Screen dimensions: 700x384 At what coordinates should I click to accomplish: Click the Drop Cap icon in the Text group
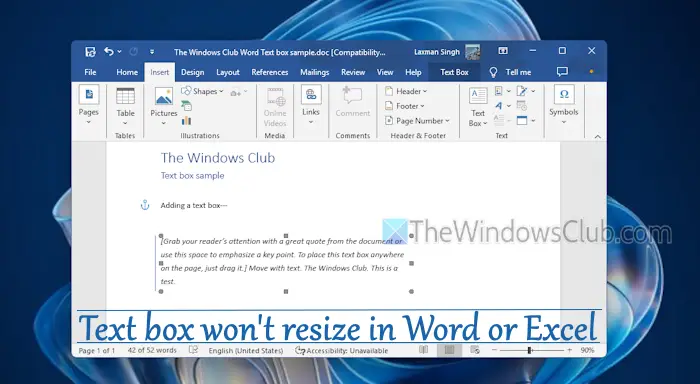tap(499, 120)
